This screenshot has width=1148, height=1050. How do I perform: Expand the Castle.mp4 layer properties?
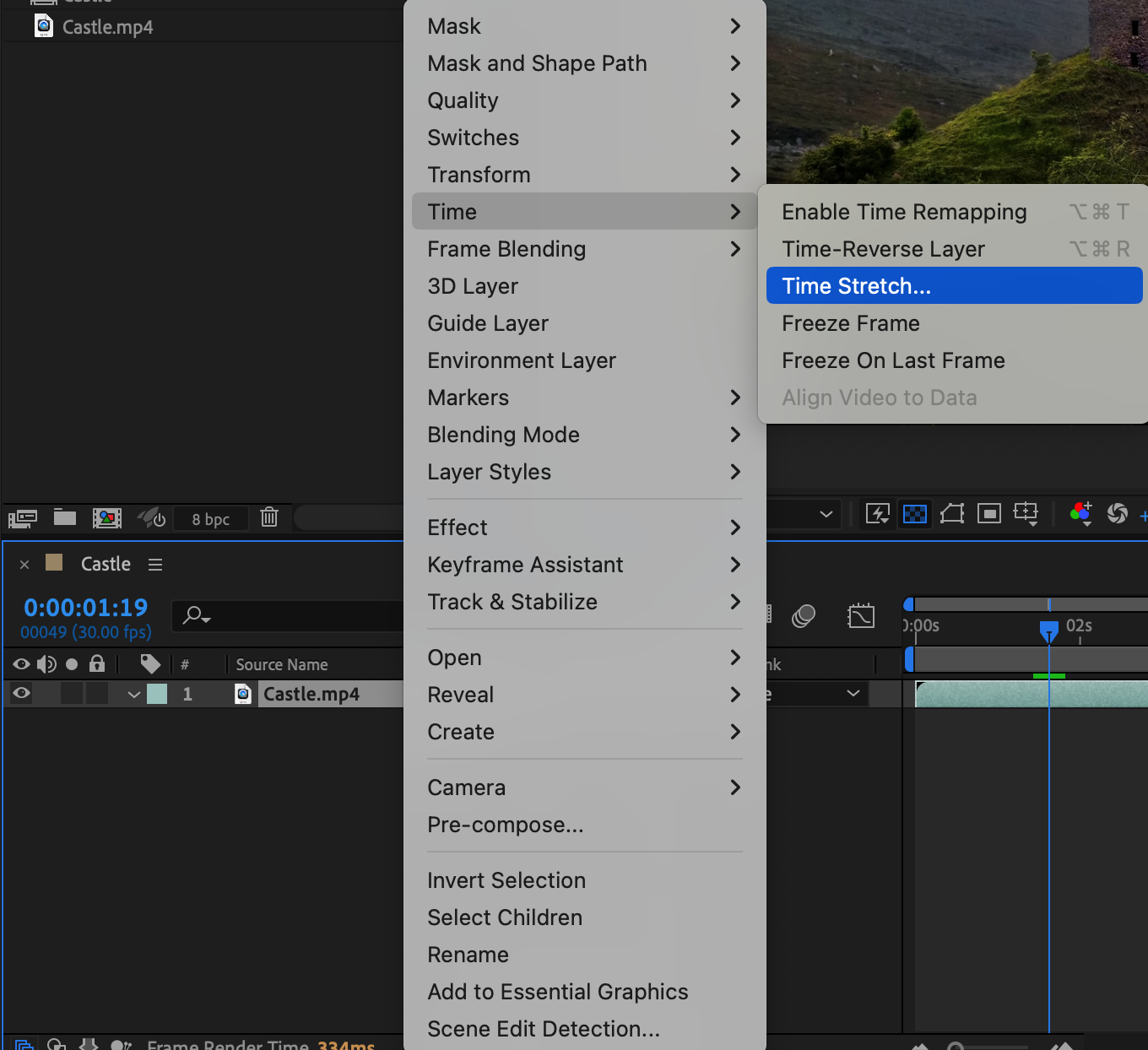pyautogui.click(x=133, y=694)
